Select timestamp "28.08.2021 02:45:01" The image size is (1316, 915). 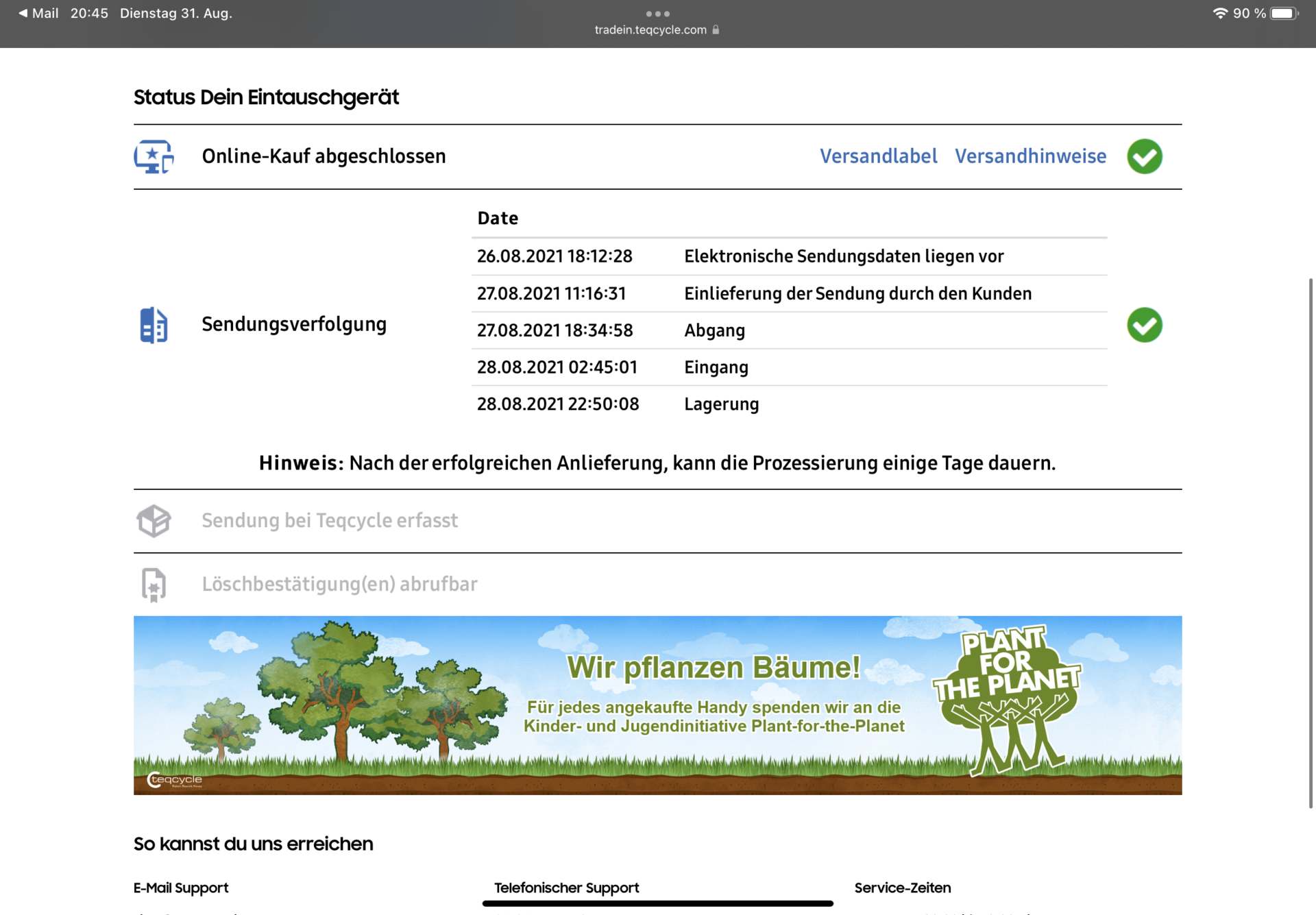pos(557,367)
